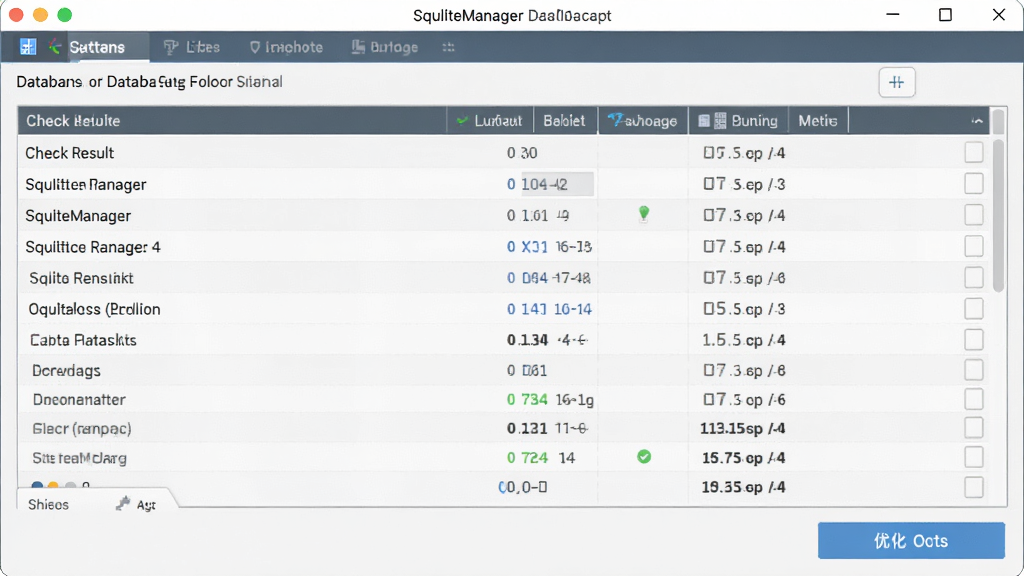
Task: Tick the checkbox for Slecr (ranpac) row
Action: point(974,428)
